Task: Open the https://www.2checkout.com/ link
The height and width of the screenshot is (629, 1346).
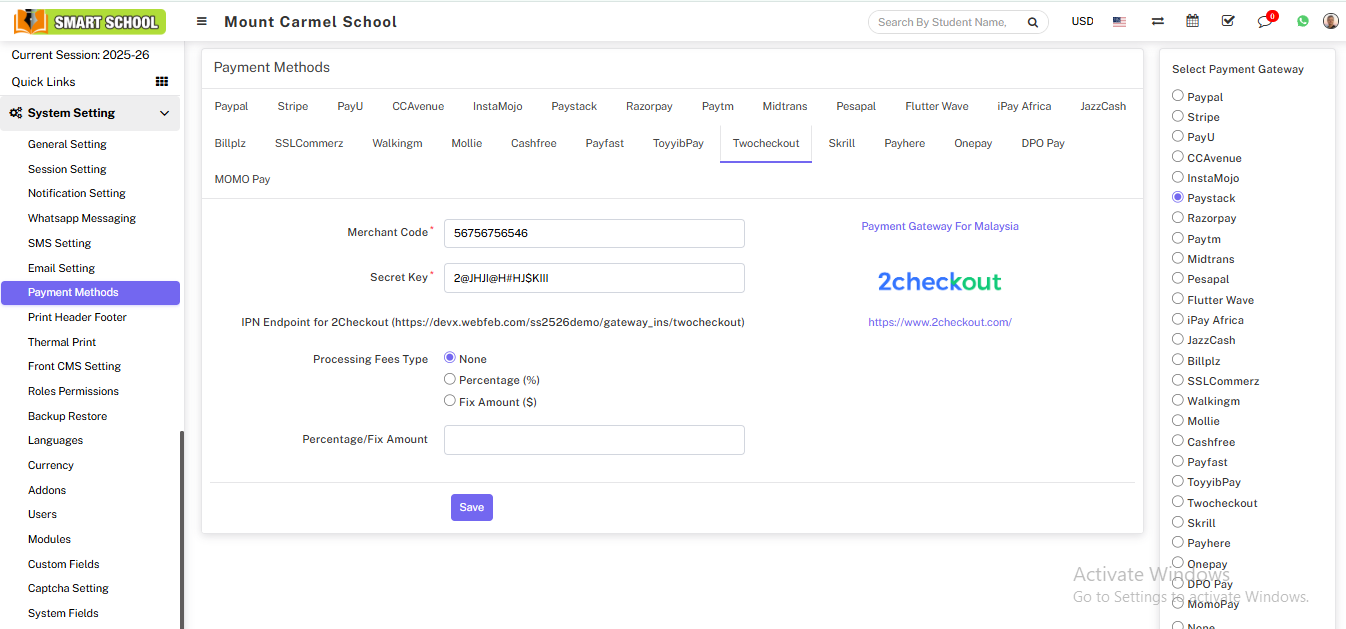Action: click(939, 322)
